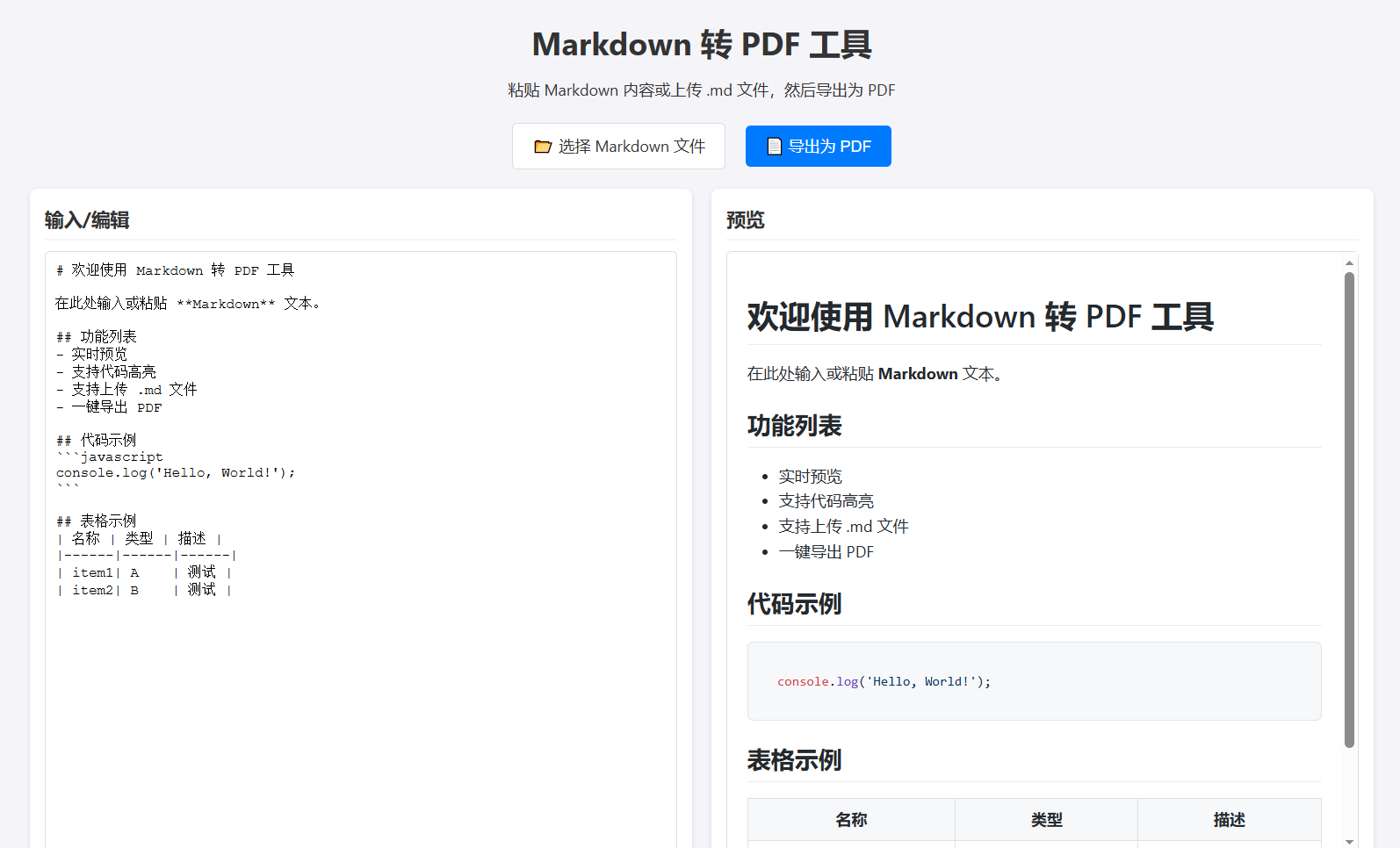1400x848 pixels.
Task: Click the 类型 table column header
Action: coord(1046,820)
